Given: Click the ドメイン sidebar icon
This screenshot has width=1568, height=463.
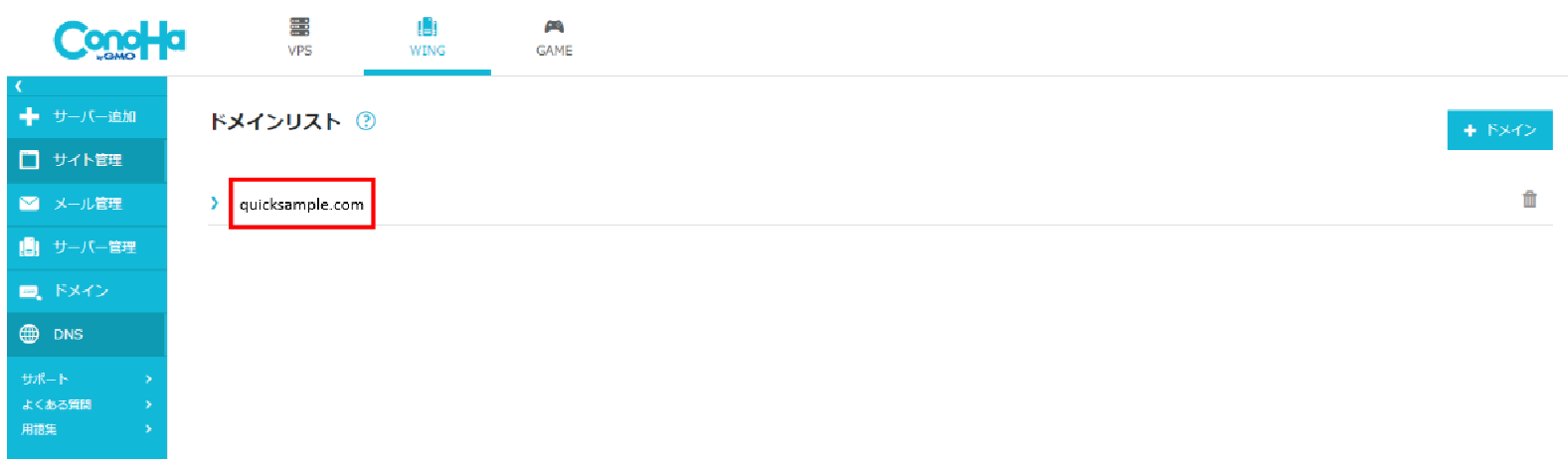Looking at the screenshot, I should [x=30, y=291].
